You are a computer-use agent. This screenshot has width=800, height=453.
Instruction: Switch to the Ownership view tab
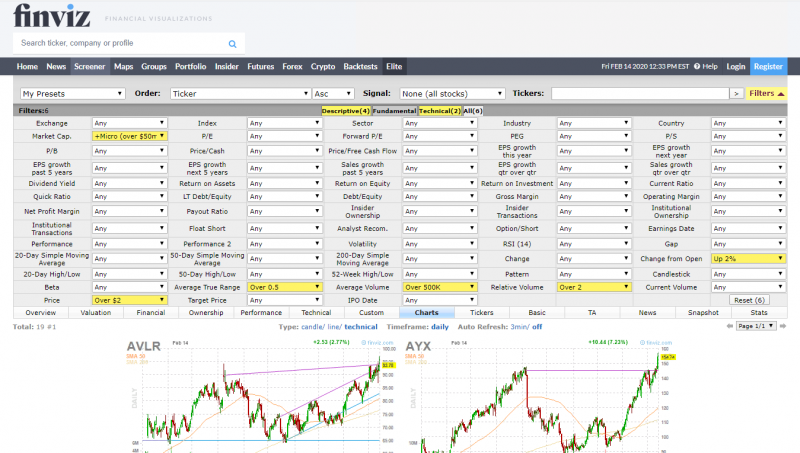click(x=206, y=313)
